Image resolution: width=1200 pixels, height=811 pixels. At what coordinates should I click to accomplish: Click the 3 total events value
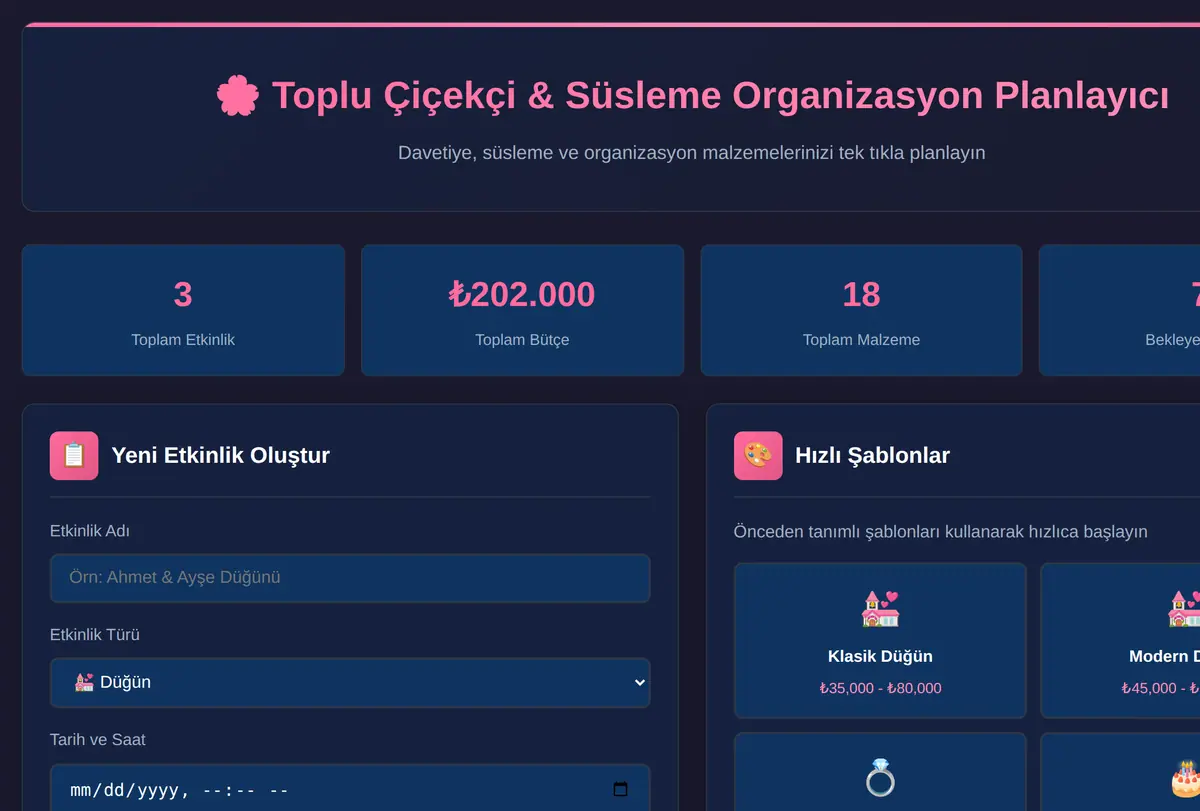click(183, 294)
